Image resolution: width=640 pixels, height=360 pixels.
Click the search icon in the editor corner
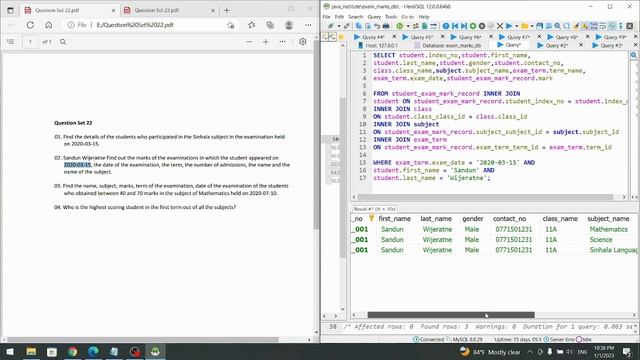tap(633, 55)
